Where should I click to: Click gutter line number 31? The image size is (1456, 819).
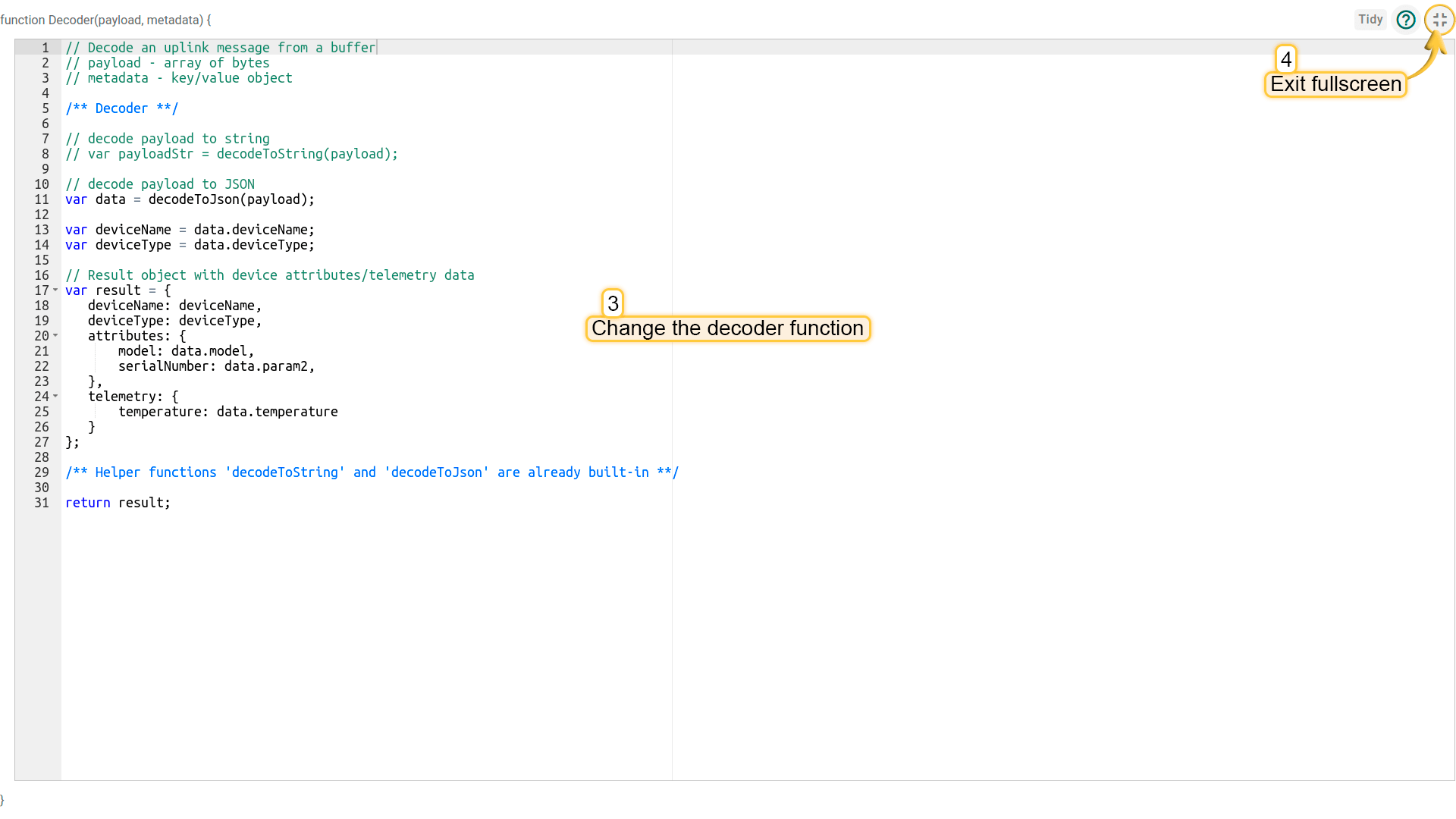point(42,503)
